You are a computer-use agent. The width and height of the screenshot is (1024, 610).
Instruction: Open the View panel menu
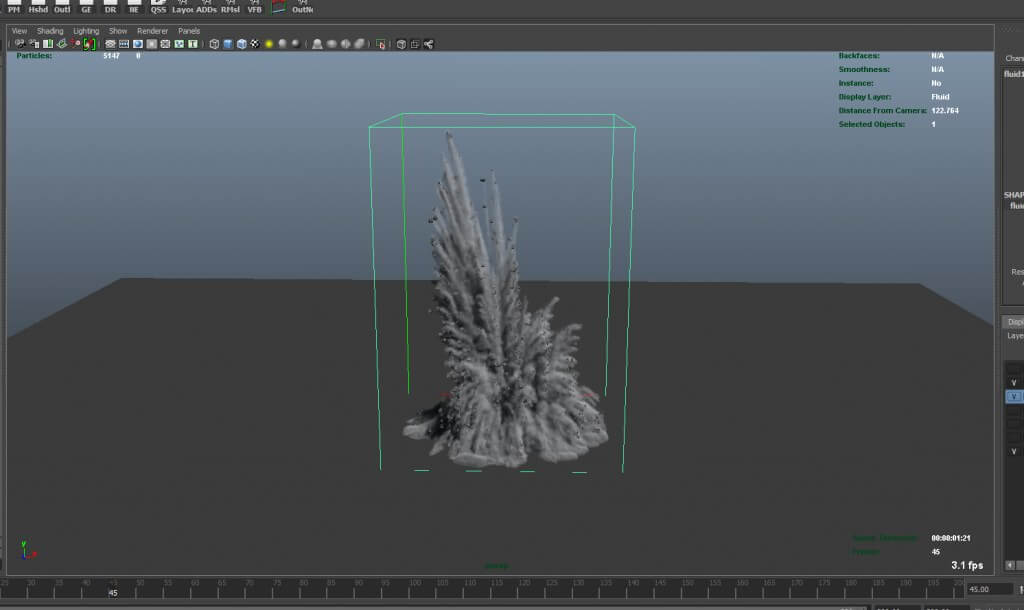(19, 31)
